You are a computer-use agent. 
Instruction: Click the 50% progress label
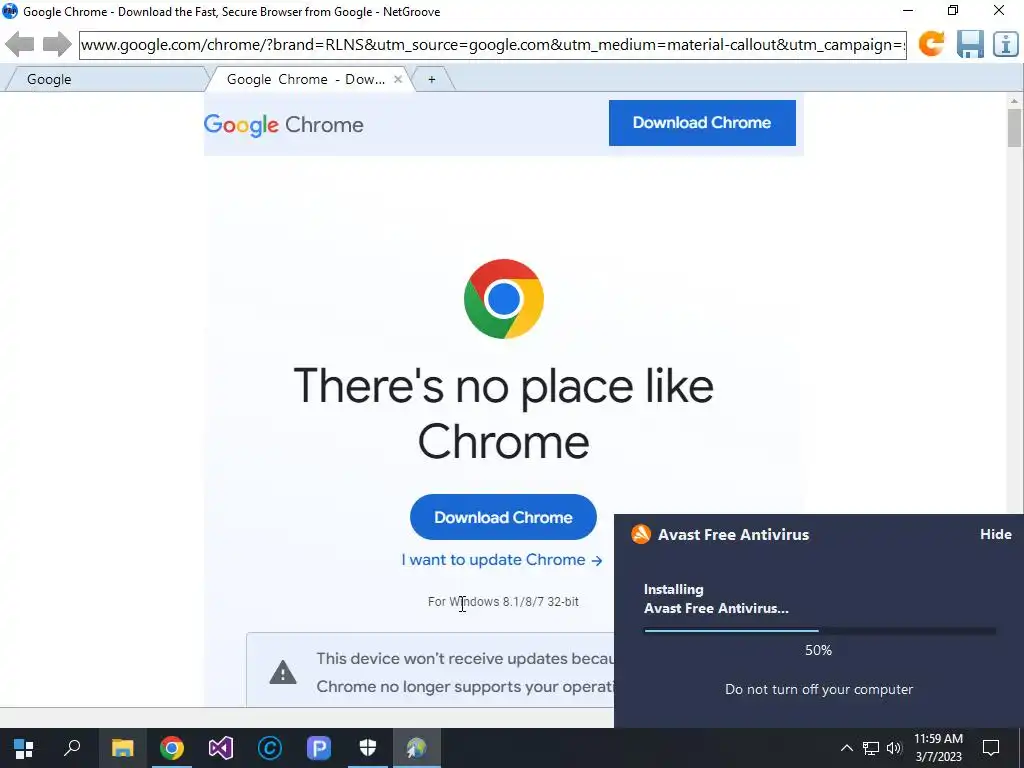pyautogui.click(x=818, y=650)
